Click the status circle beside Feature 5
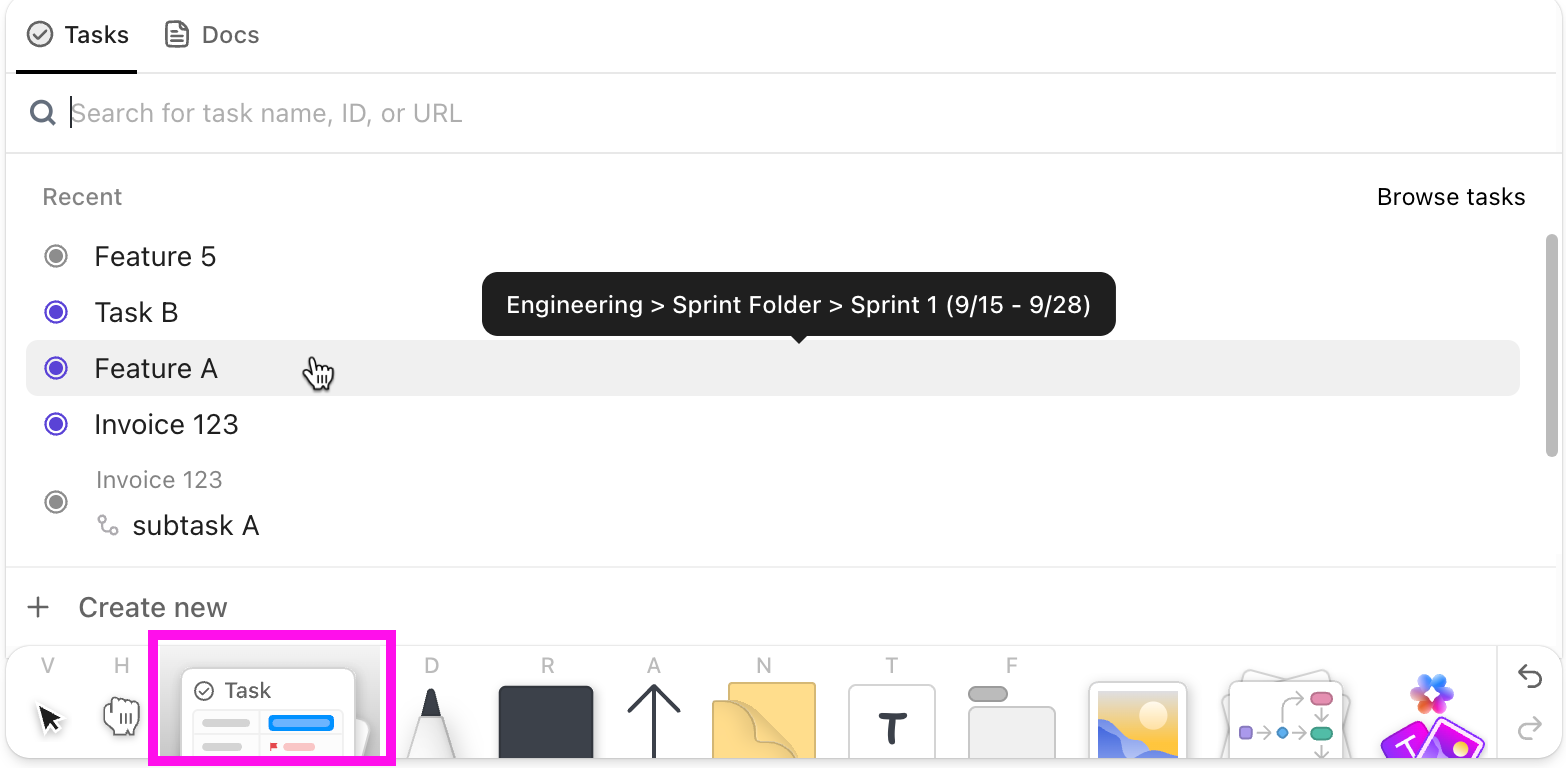The image size is (1566, 768). click(x=56, y=256)
